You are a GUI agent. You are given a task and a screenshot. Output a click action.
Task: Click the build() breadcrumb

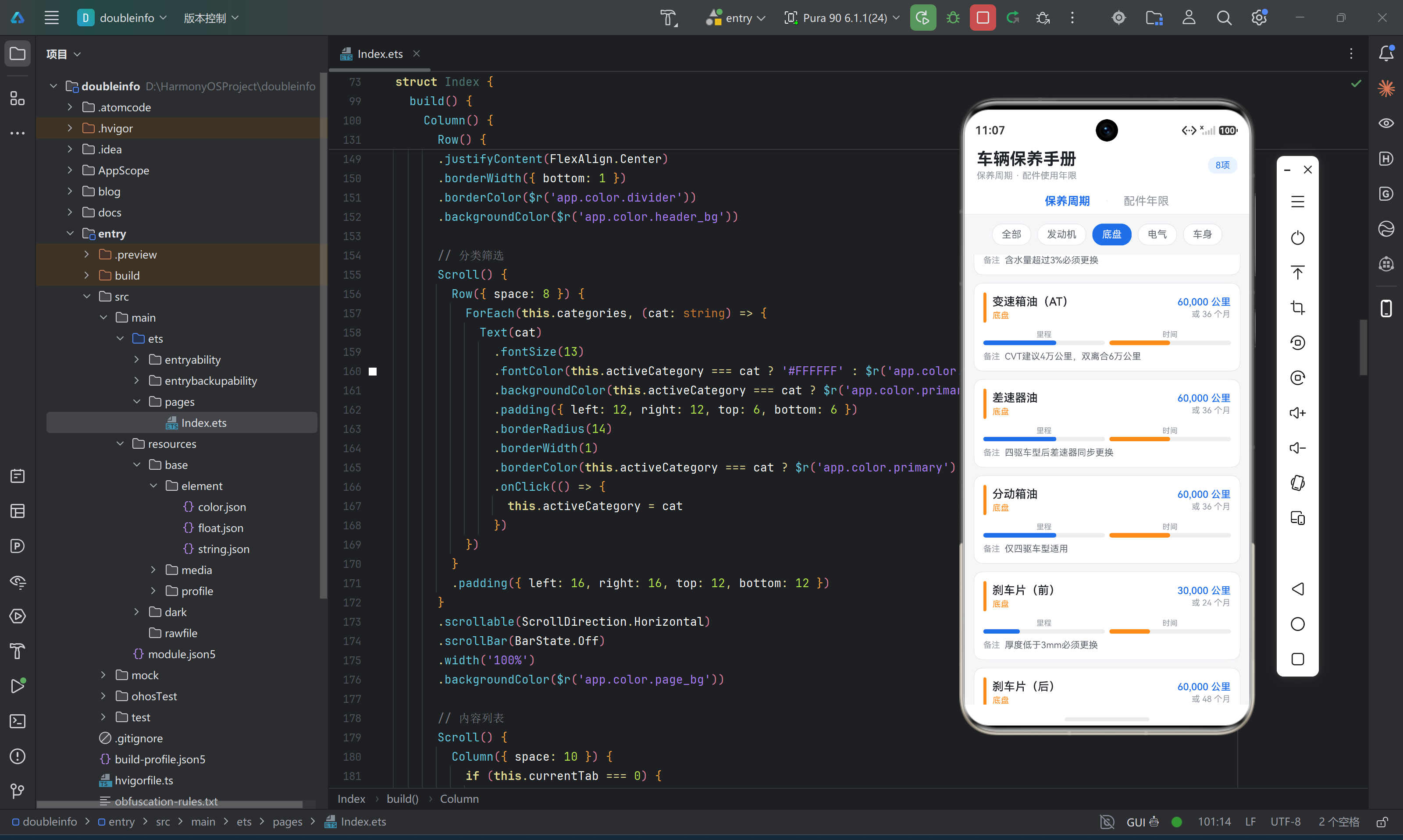tap(402, 799)
